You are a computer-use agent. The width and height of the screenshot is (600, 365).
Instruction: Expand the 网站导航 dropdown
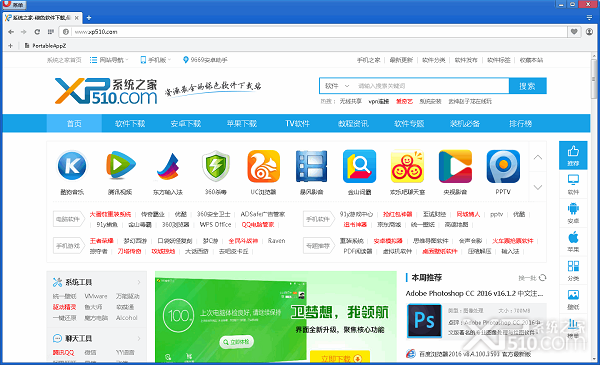[109, 60]
